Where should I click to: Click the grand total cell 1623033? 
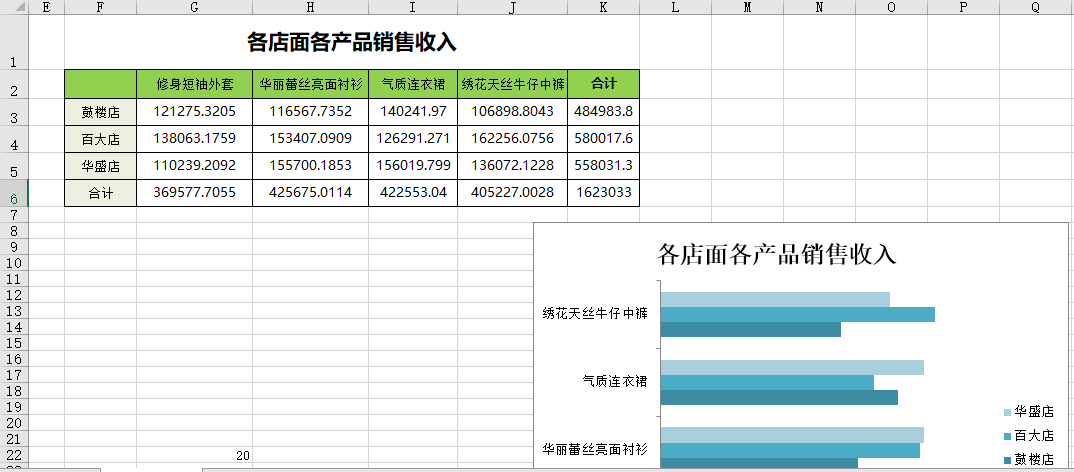click(x=603, y=193)
